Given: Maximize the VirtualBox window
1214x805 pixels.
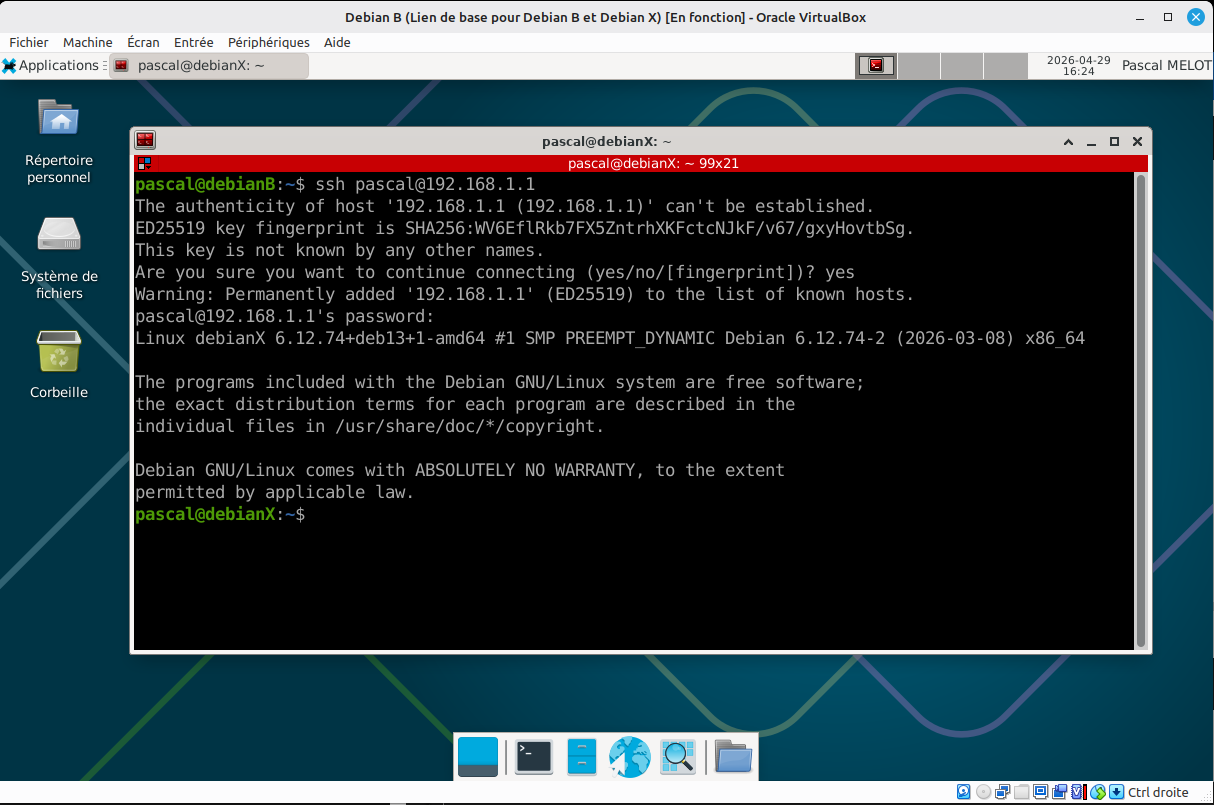Looking at the screenshot, I should [1168, 17].
